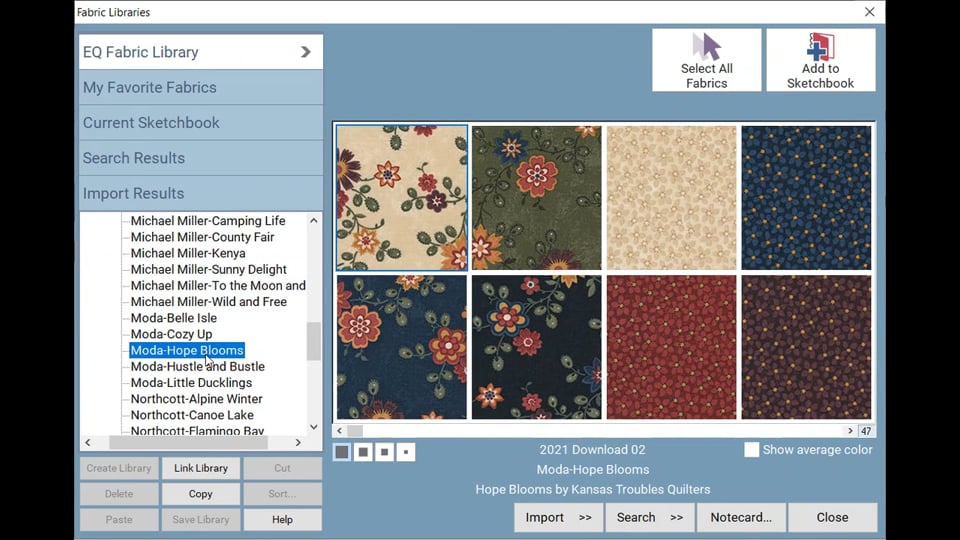Viewport: 960px width, 540px height.
Task: Select the navy blue dotted petal fabric
Action: pos(806,198)
